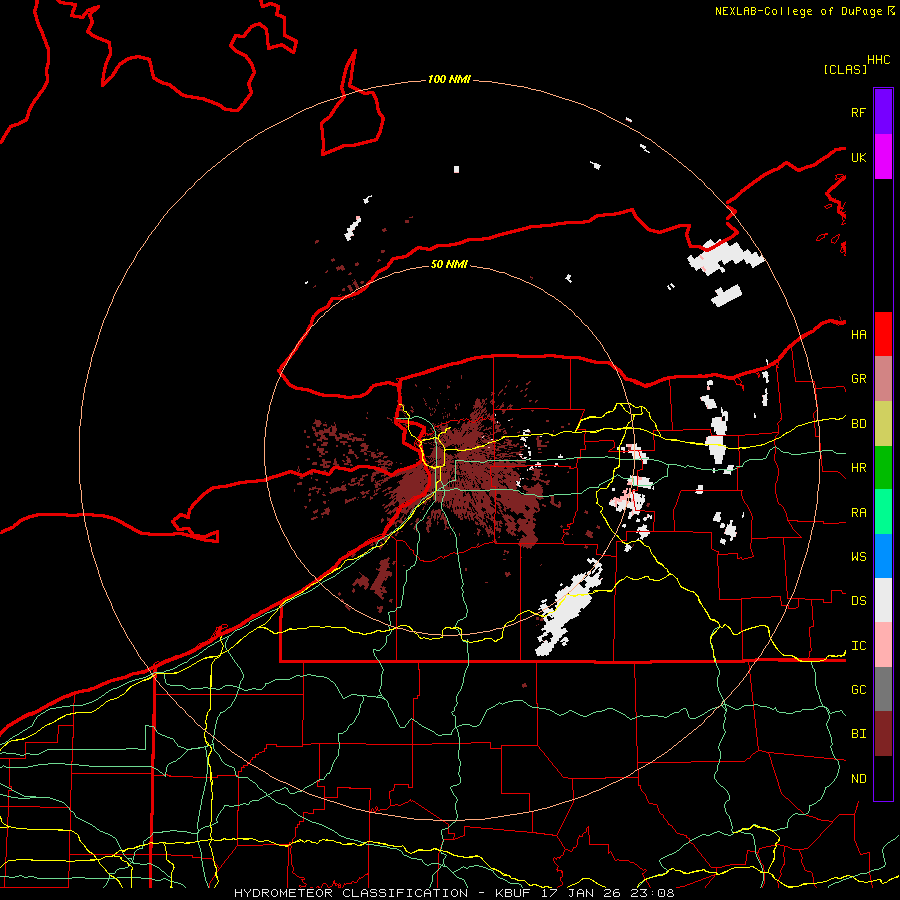The width and height of the screenshot is (900, 900).
Task: Click the blue WS wet snow swatch
Action: (x=883, y=556)
